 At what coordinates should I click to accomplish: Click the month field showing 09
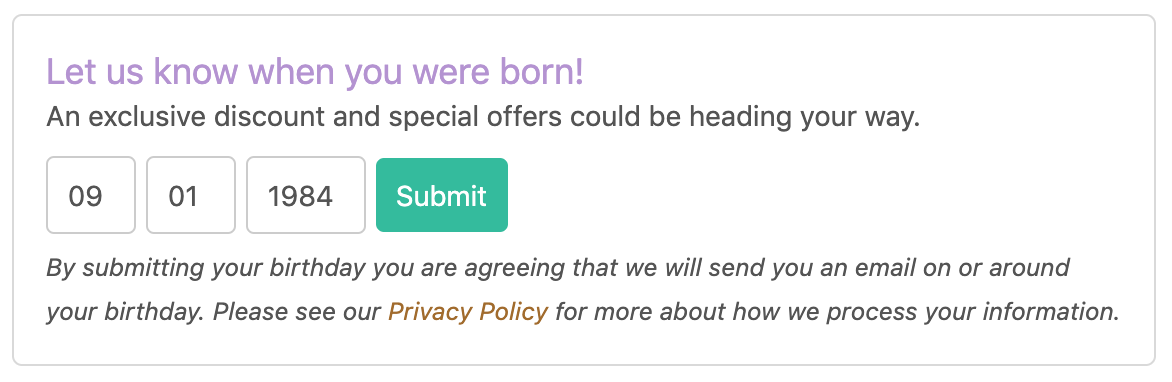pyautogui.click(x=91, y=195)
